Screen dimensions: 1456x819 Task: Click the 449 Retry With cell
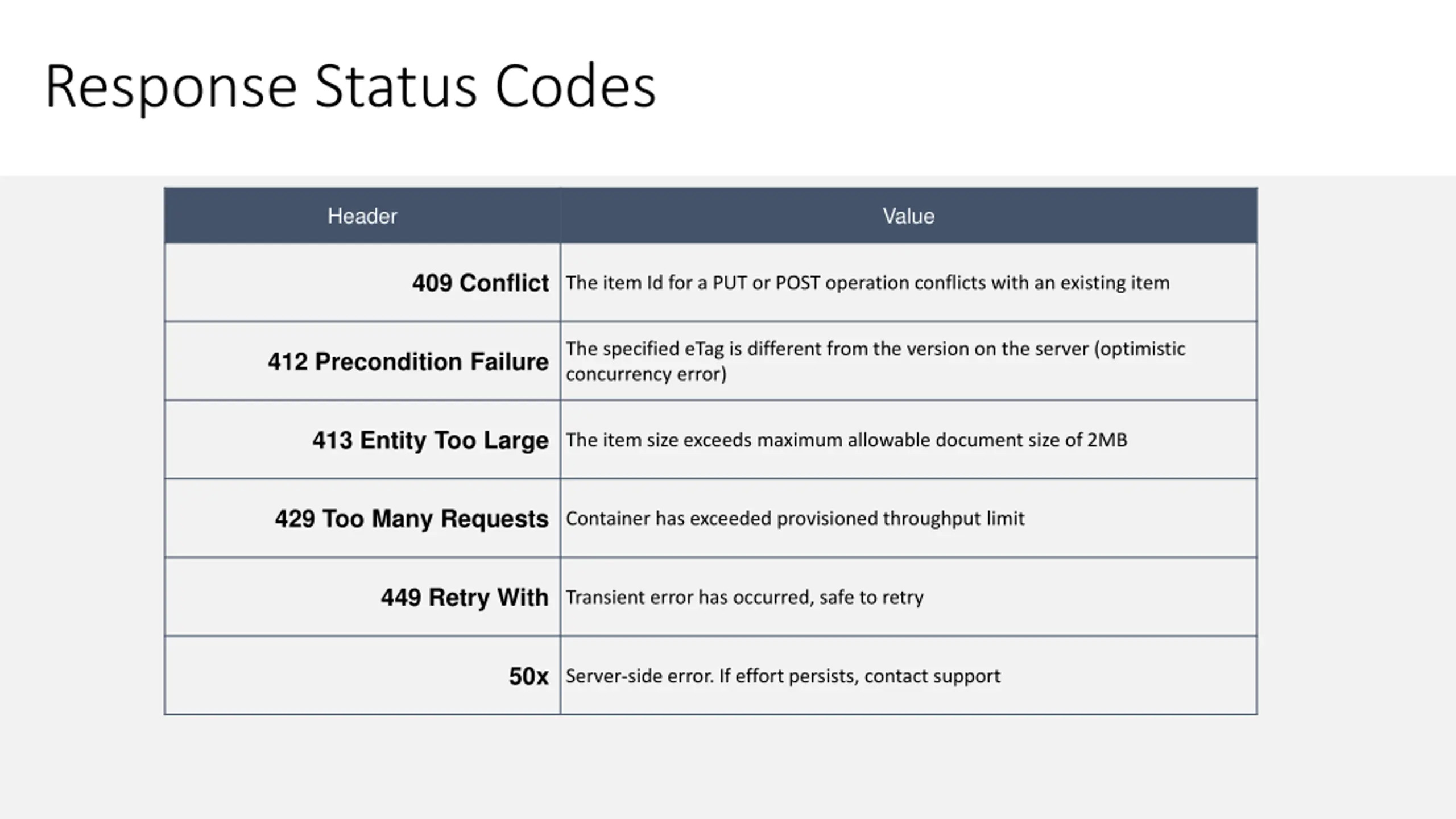pos(362,597)
